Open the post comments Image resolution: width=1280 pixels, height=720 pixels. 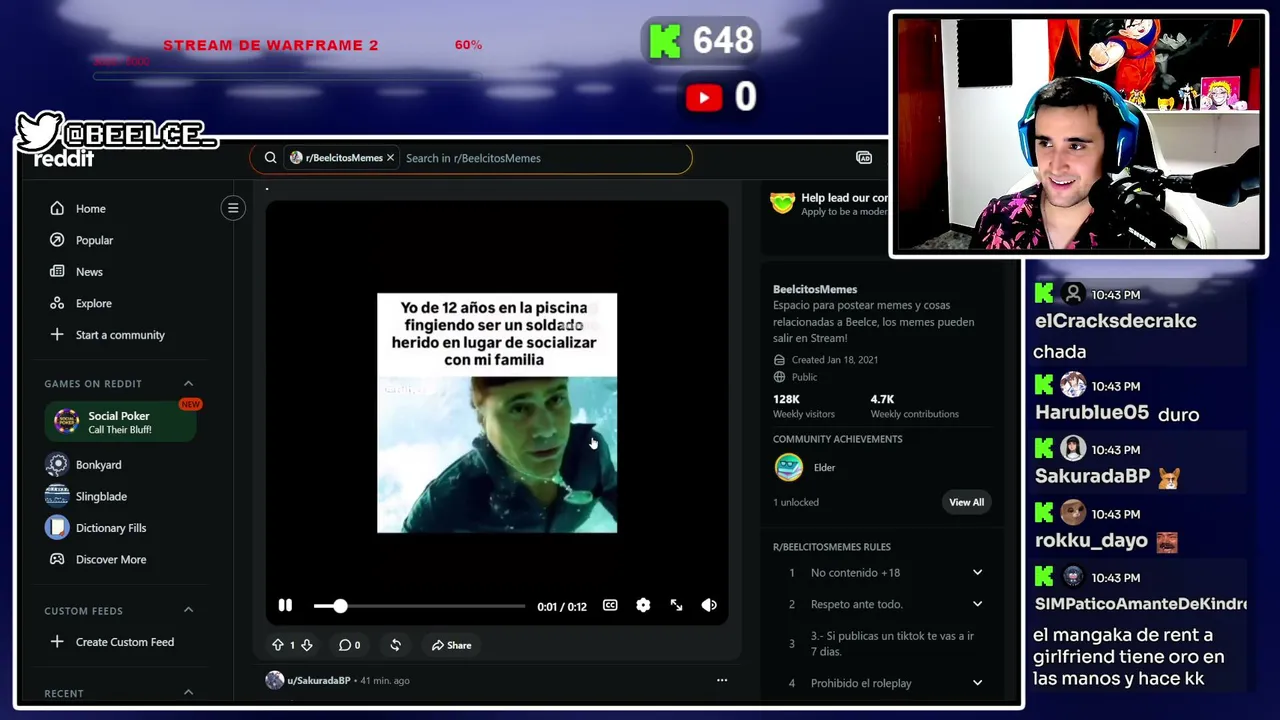tap(349, 645)
